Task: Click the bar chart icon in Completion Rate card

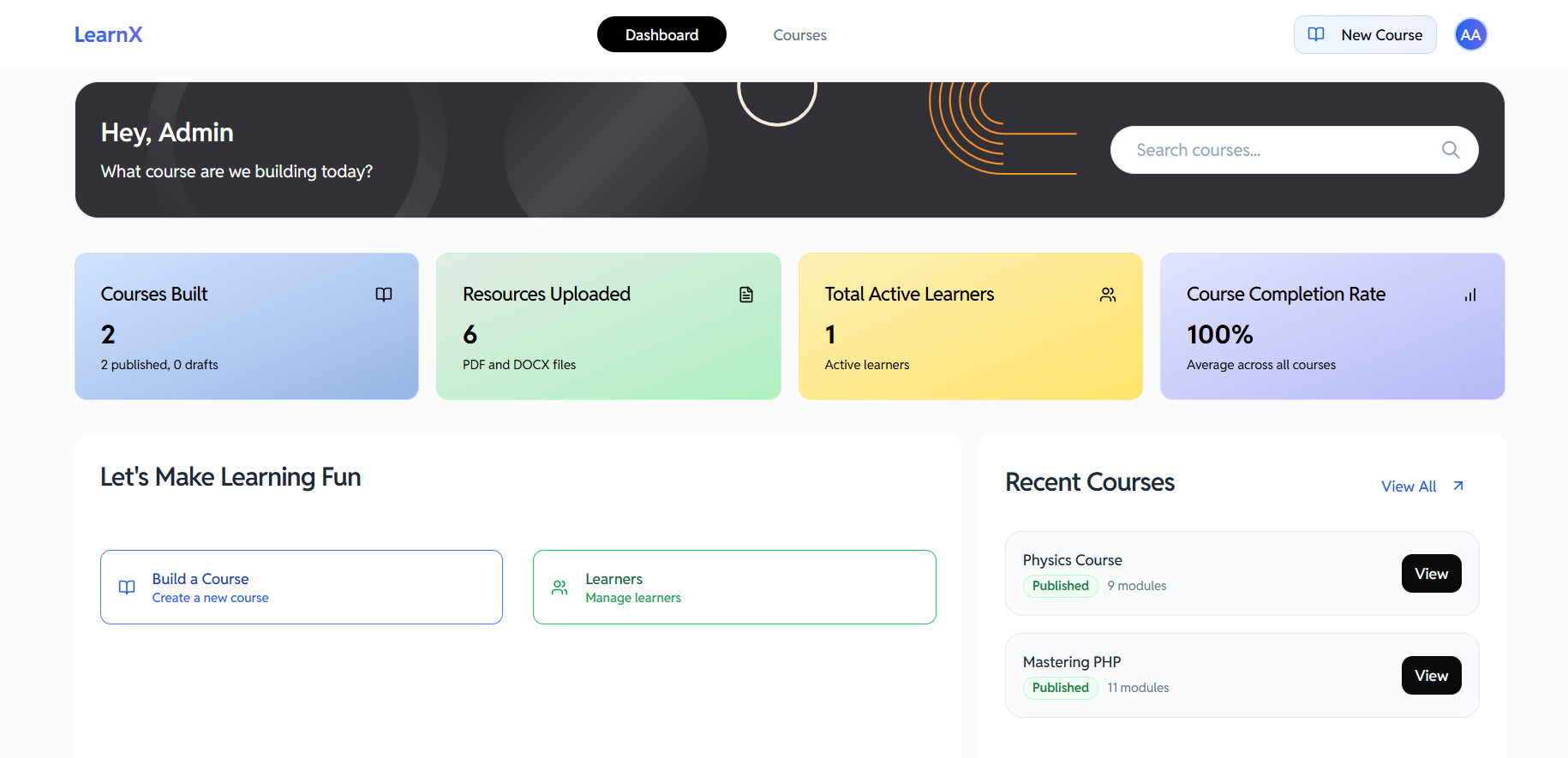Action: pyautogui.click(x=1469, y=295)
